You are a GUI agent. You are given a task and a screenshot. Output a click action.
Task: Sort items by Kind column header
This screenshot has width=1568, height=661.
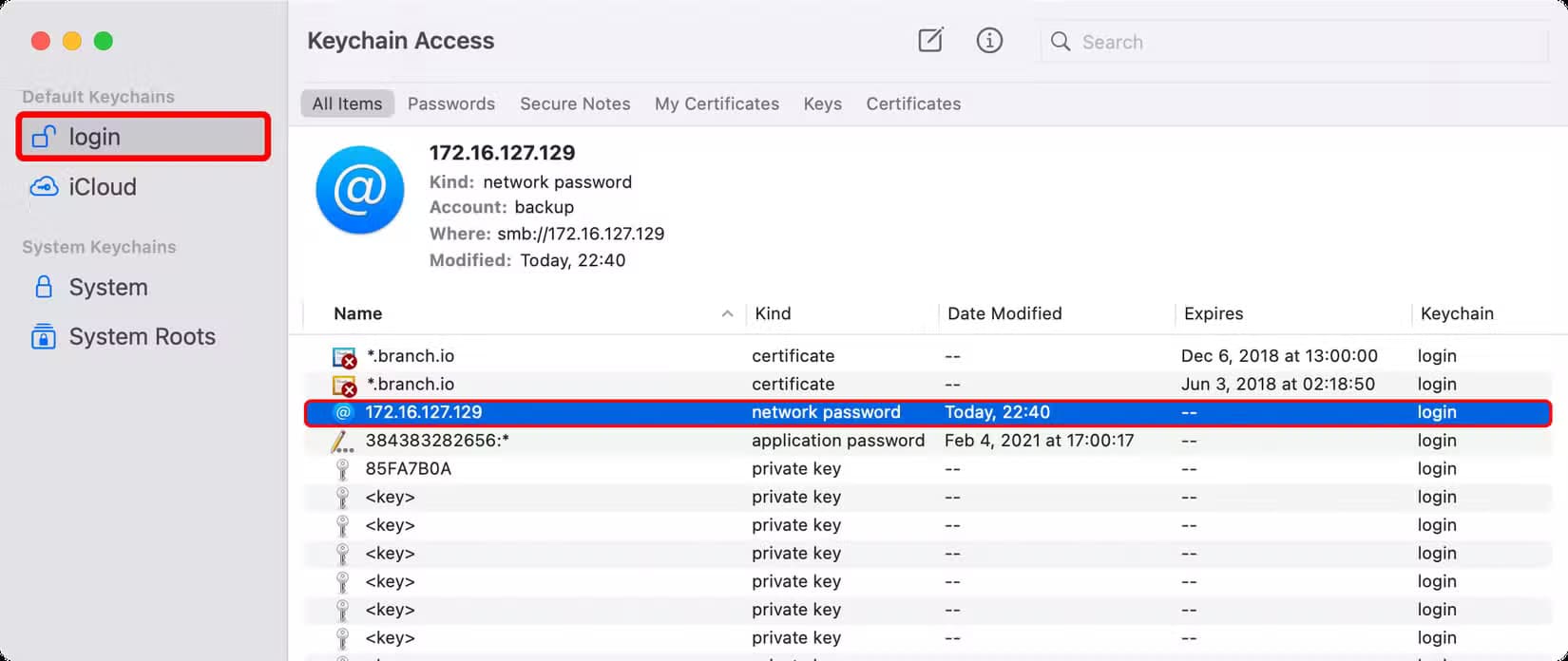click(x=773, y=313)
